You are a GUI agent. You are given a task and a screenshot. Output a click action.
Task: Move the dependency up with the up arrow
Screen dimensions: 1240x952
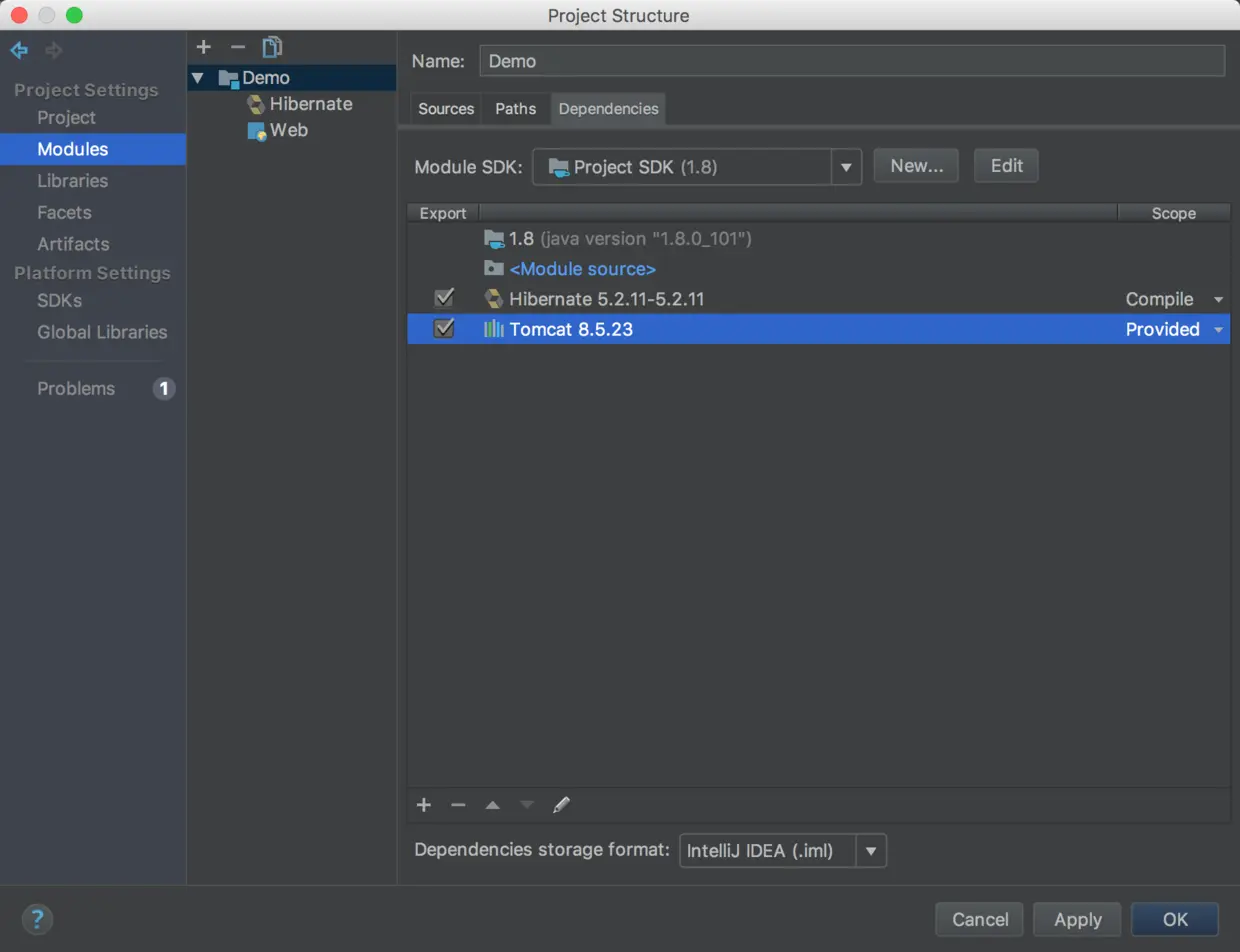point(492,805)
